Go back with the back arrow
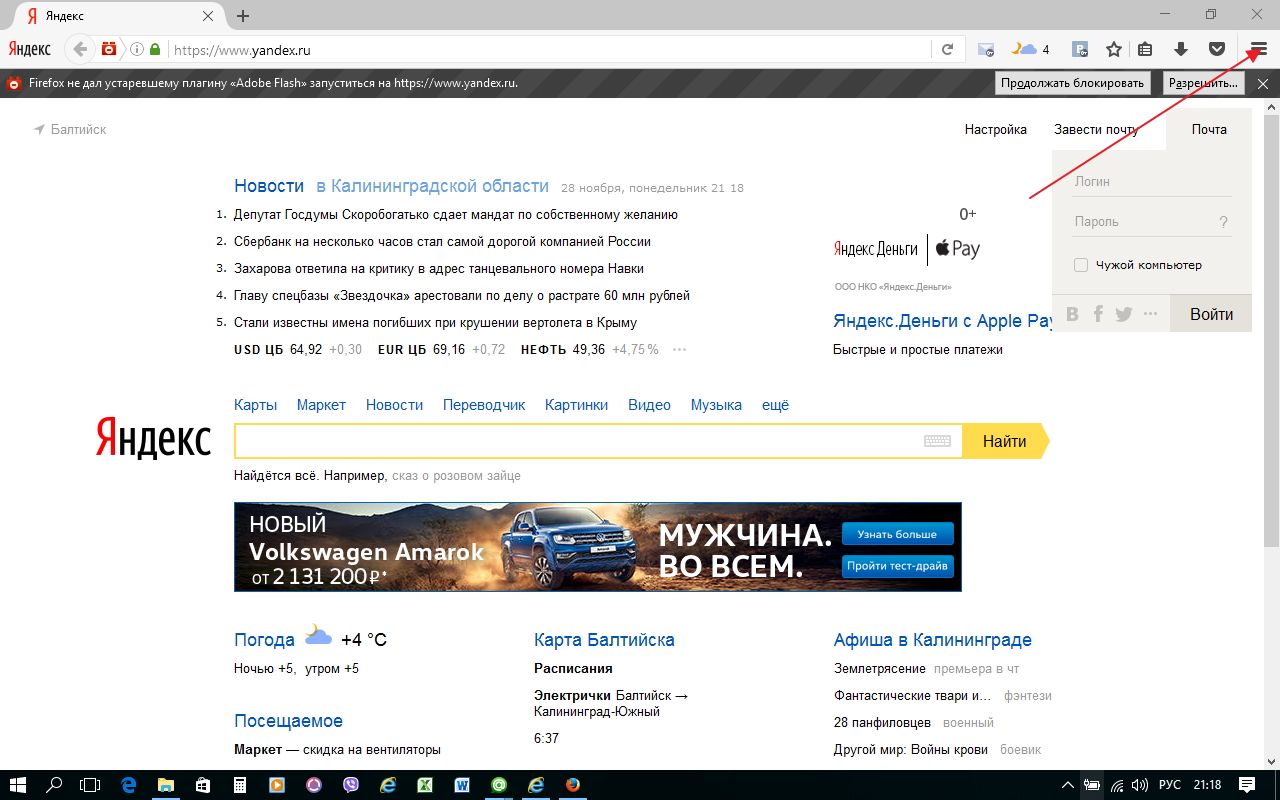1280x800 pixels. click(x=81, y=49)
